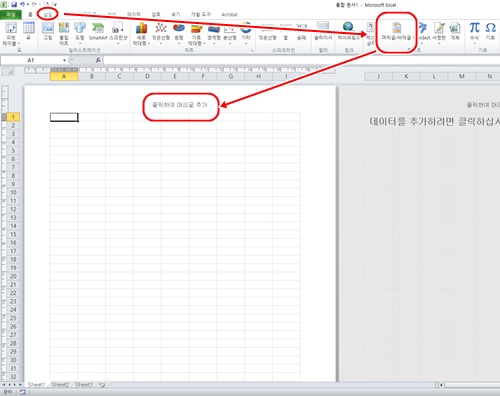Select column K header on second page

406,76
